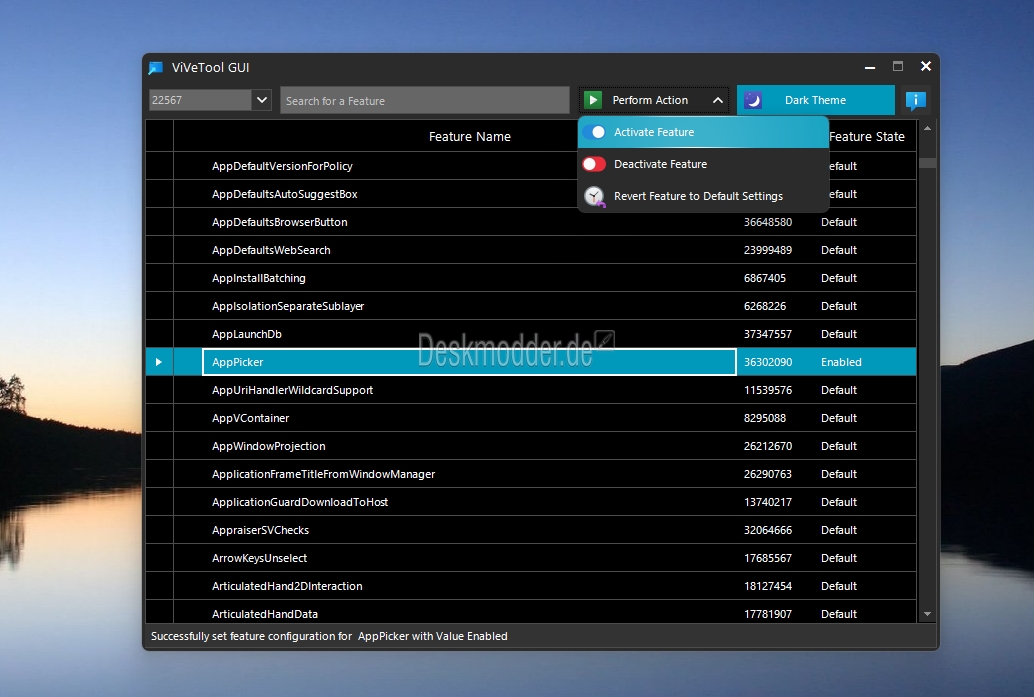Click feature ID 6268226
The image size is (1034, 697).
tap(765, 306)
